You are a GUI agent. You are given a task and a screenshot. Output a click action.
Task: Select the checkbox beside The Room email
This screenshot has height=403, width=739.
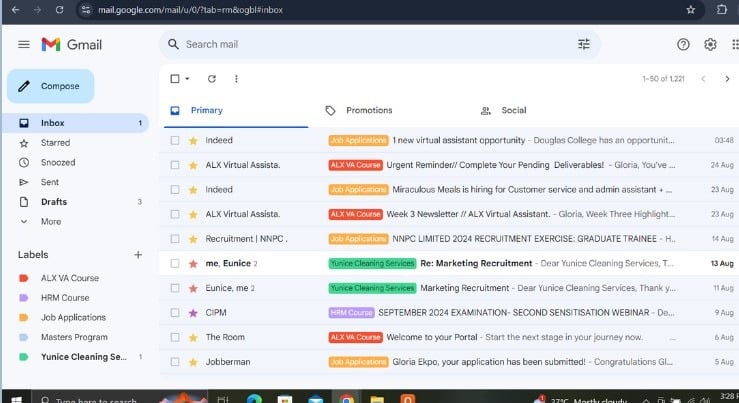coord(175,337)
